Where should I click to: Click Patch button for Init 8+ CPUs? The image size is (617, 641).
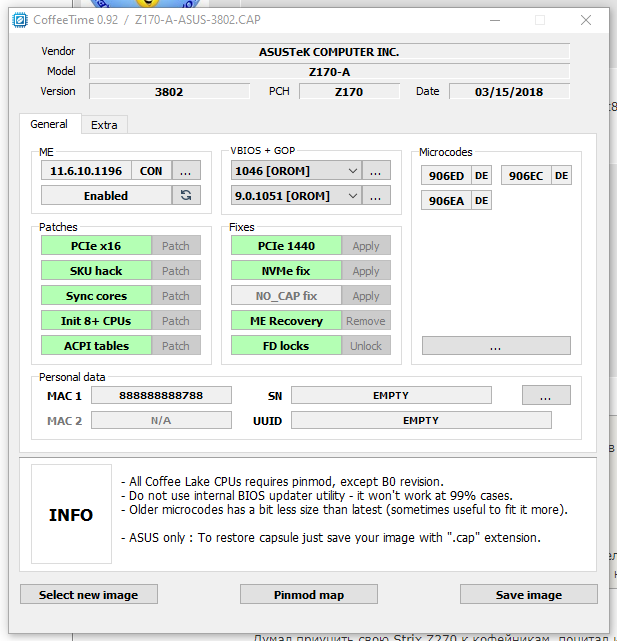point(176,320)
